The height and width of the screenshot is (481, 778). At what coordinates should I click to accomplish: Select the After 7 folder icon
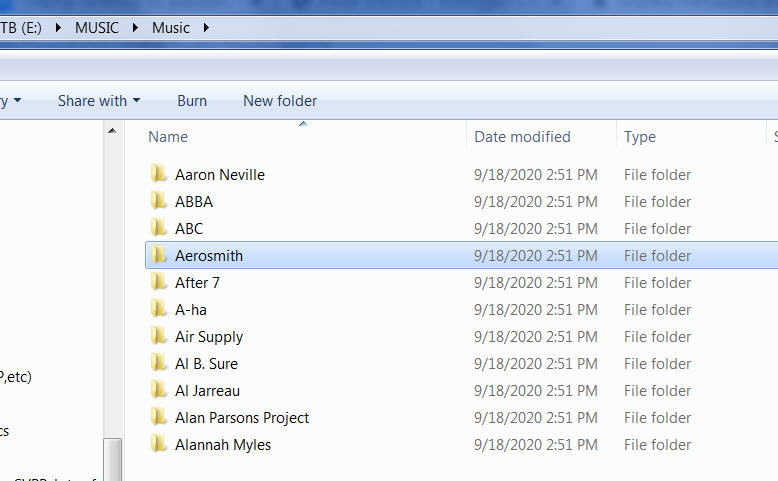point(158,282)
